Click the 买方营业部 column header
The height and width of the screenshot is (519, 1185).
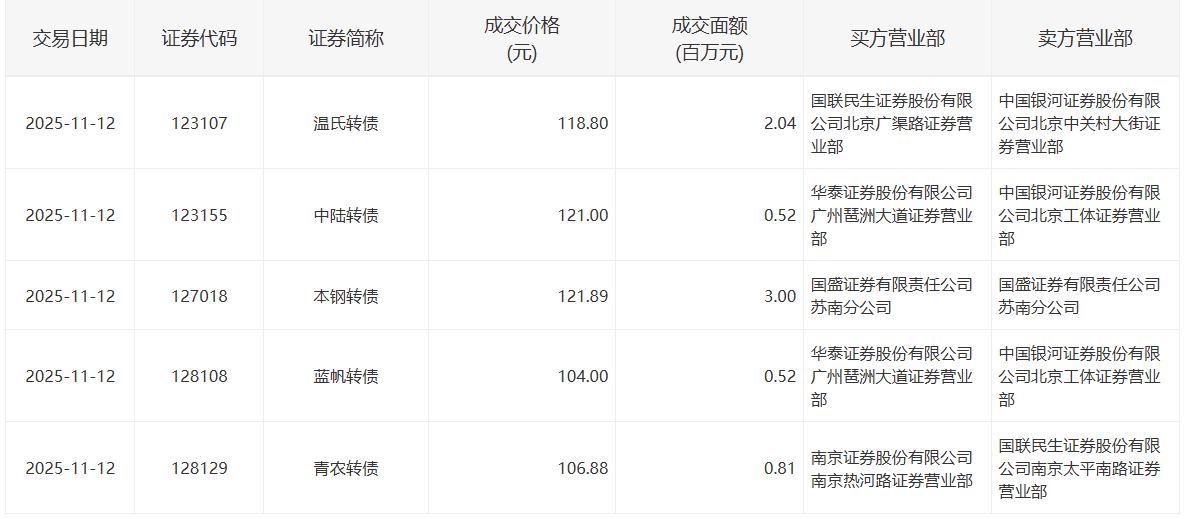[897, 39]
